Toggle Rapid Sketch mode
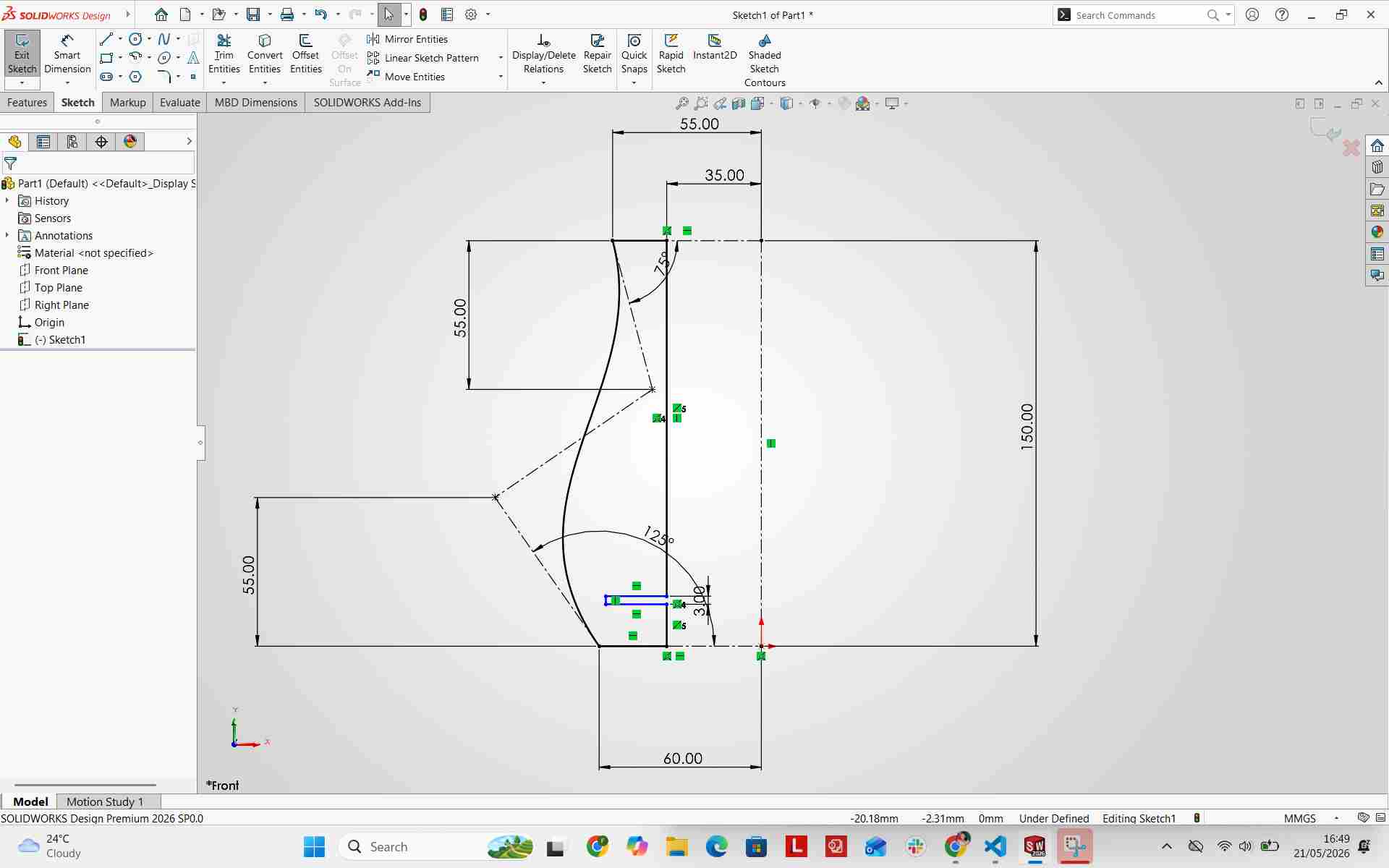The image size is (1389, 868). (x=671, y=54)
